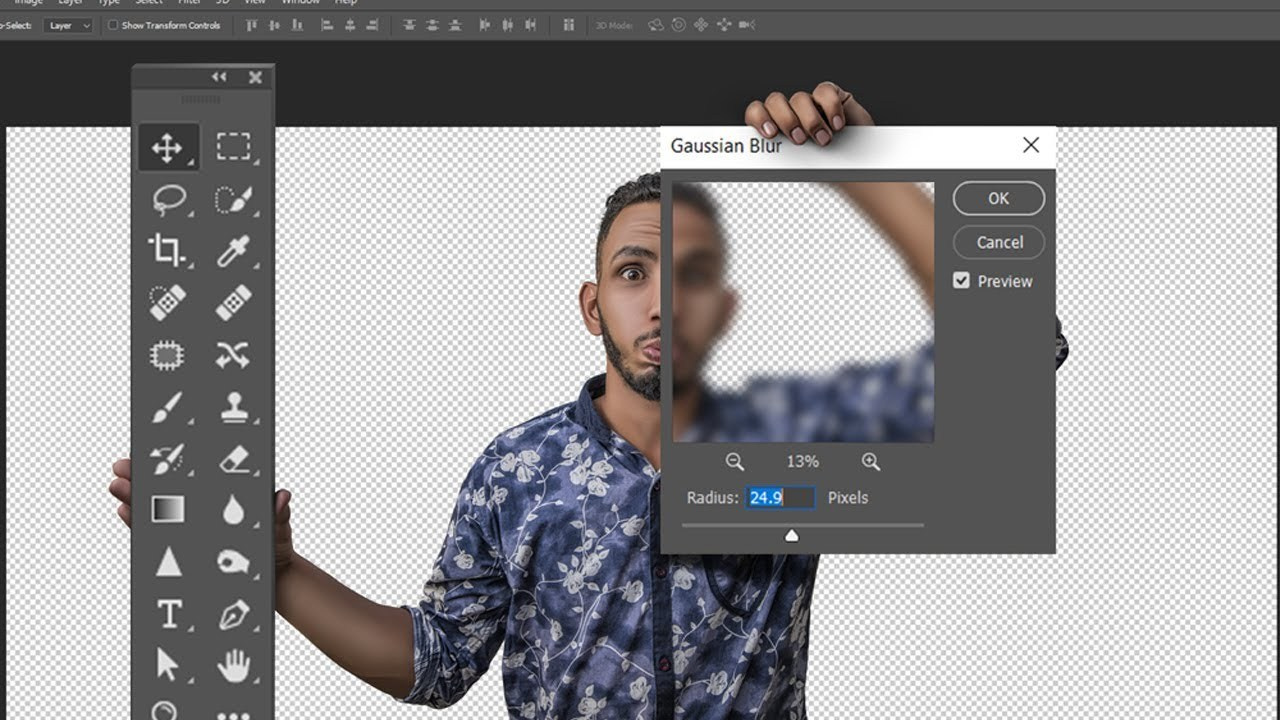
Task: Select the Pen tool
Action: click(x=234, y=613)
